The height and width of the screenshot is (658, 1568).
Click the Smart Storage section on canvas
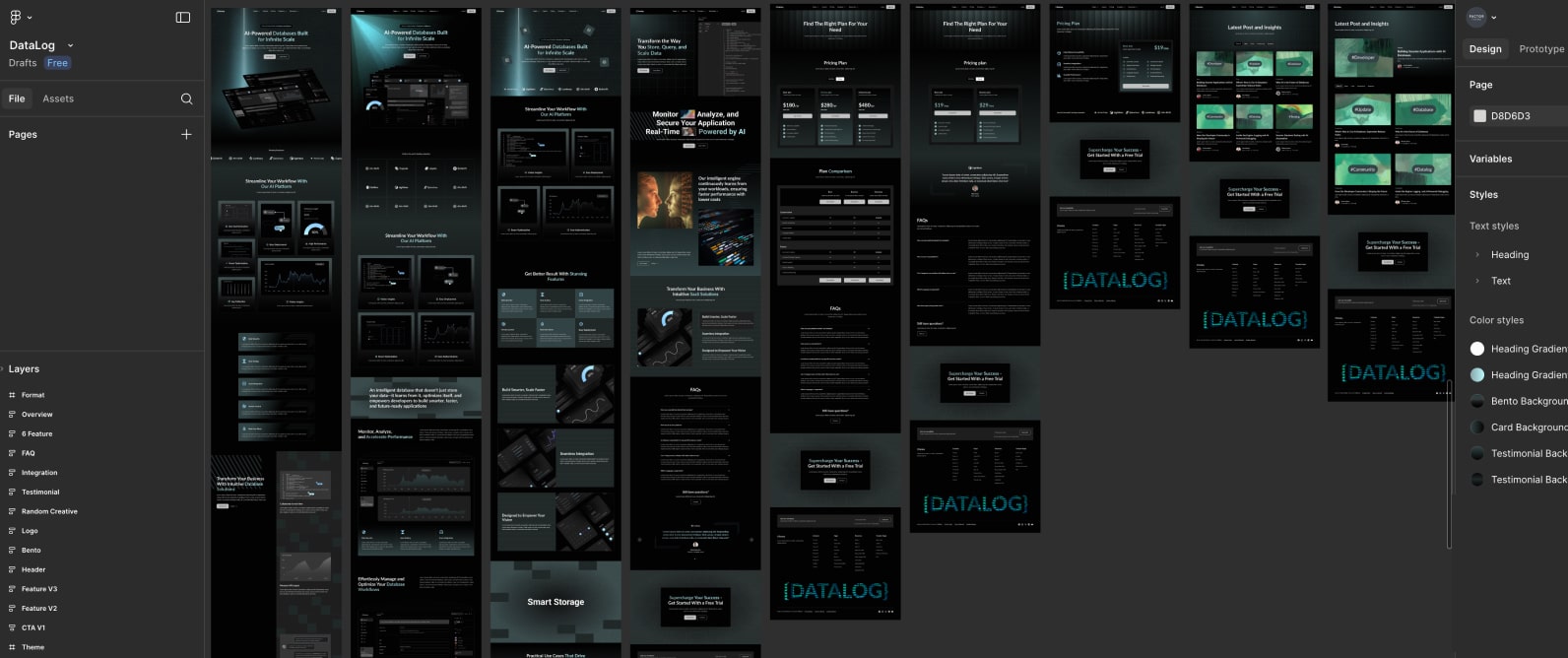(x=555, y=601)
